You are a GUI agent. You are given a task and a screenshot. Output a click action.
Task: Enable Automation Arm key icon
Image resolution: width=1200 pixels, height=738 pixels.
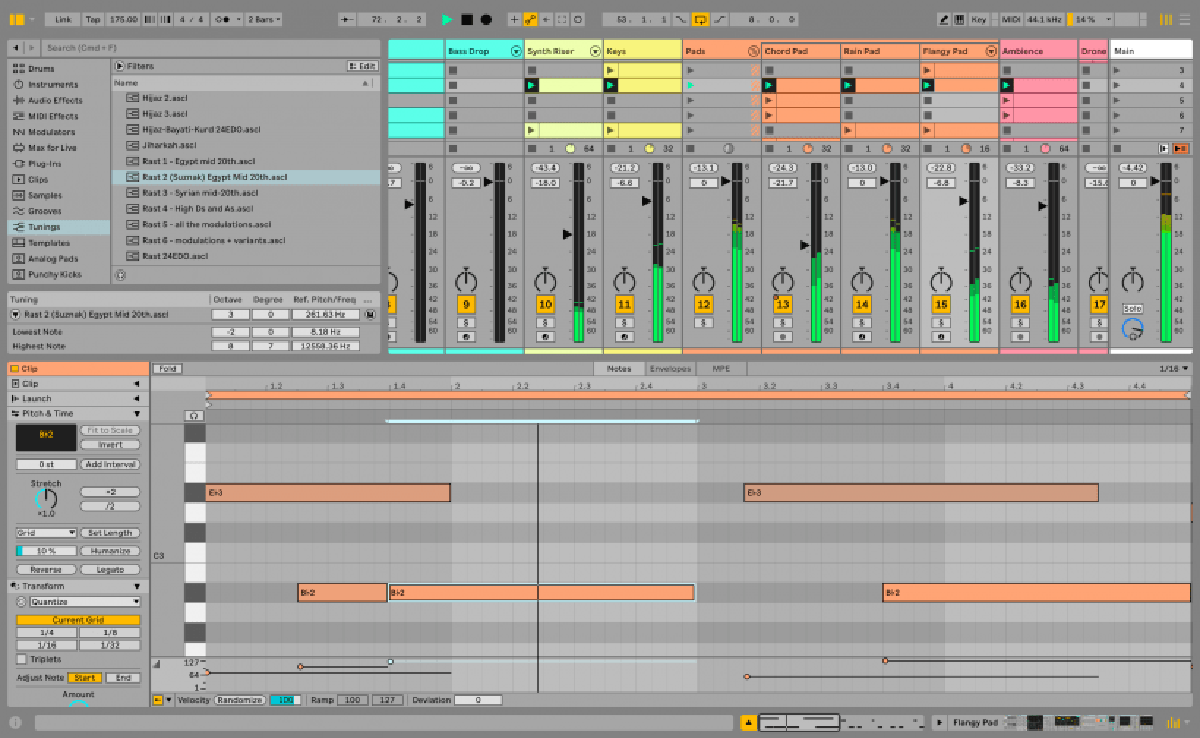[530, 19]
